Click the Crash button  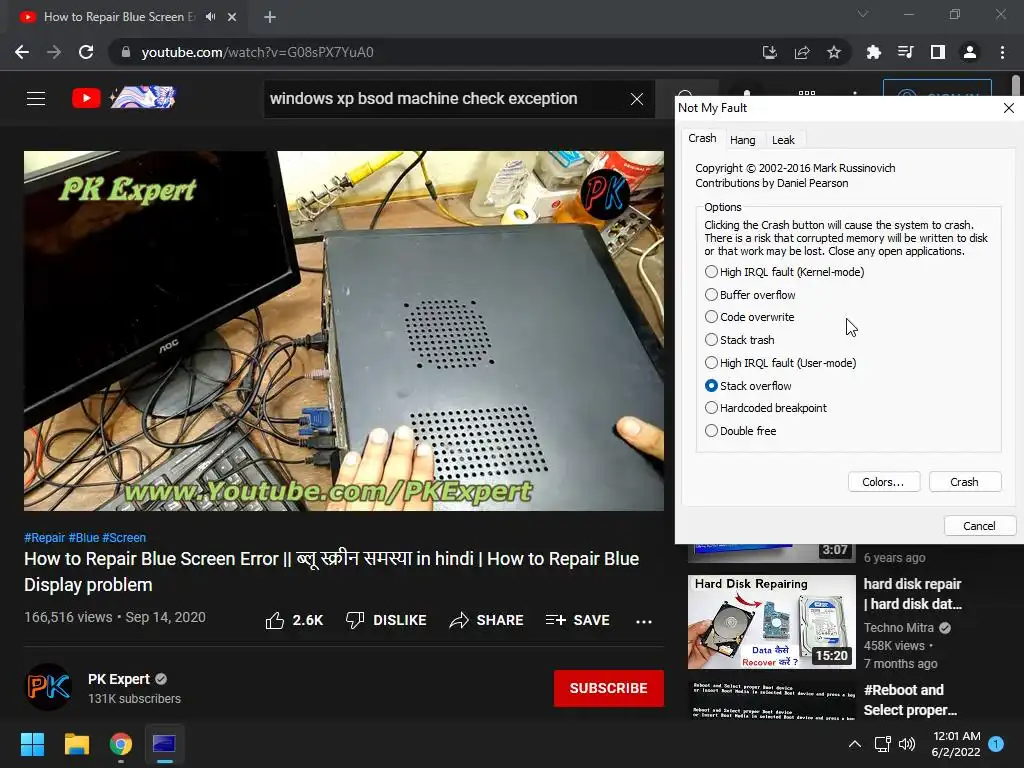[x=965, y=482]
